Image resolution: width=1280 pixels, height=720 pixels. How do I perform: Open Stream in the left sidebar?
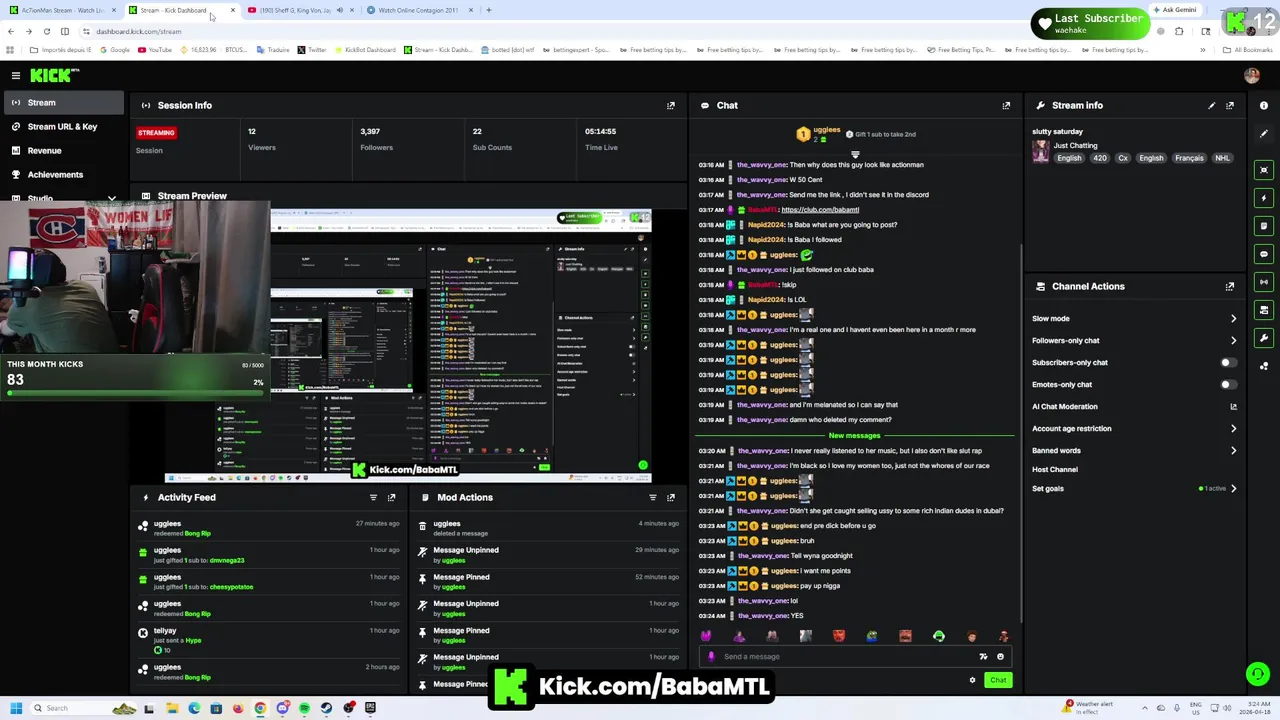(62, 103)
